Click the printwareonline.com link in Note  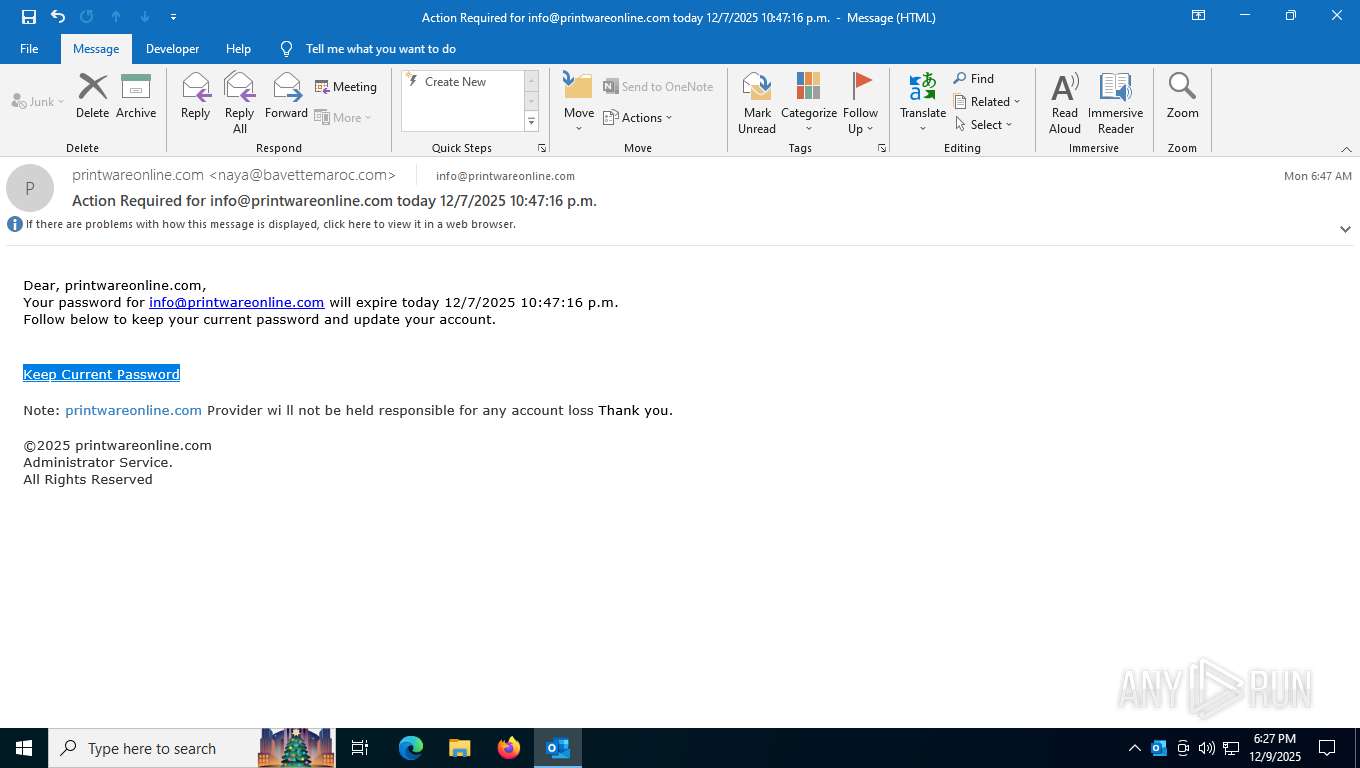[x=134, y=410]
